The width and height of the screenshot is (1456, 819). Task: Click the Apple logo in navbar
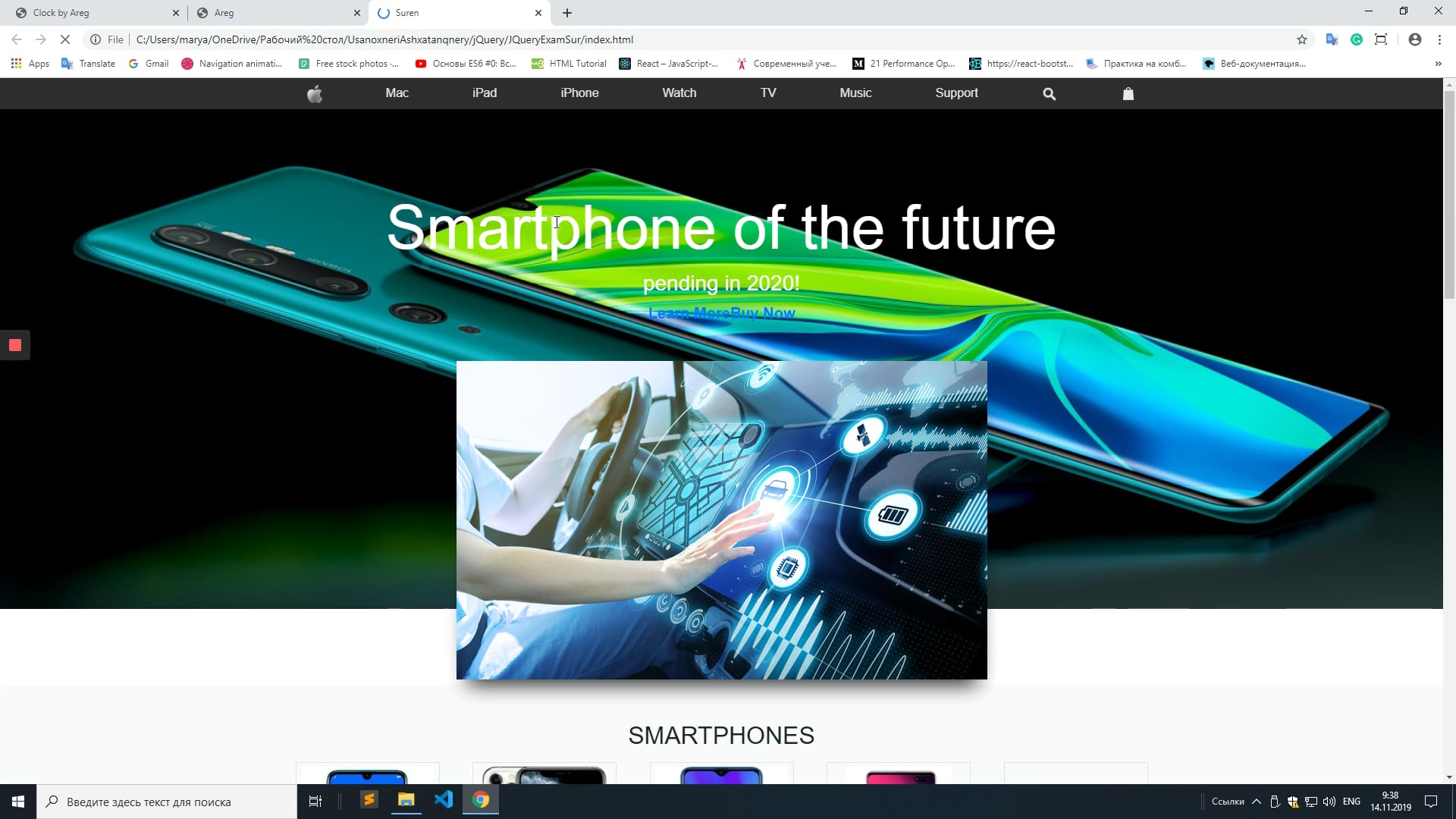pos(315,93)
